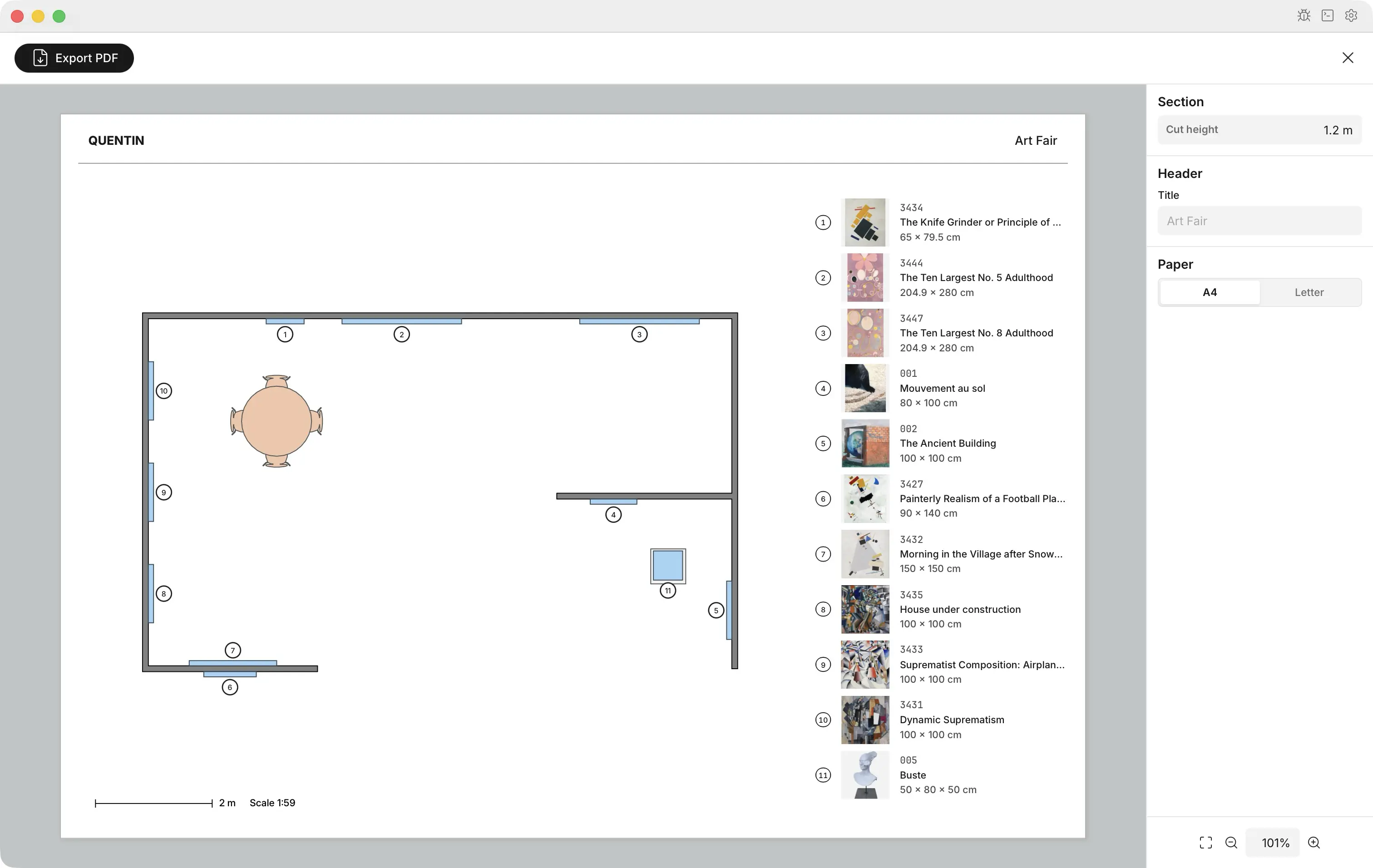Click marker 11 under the blue pedestal
This screenshot has height=868, width=1373.
coord(668,591)
